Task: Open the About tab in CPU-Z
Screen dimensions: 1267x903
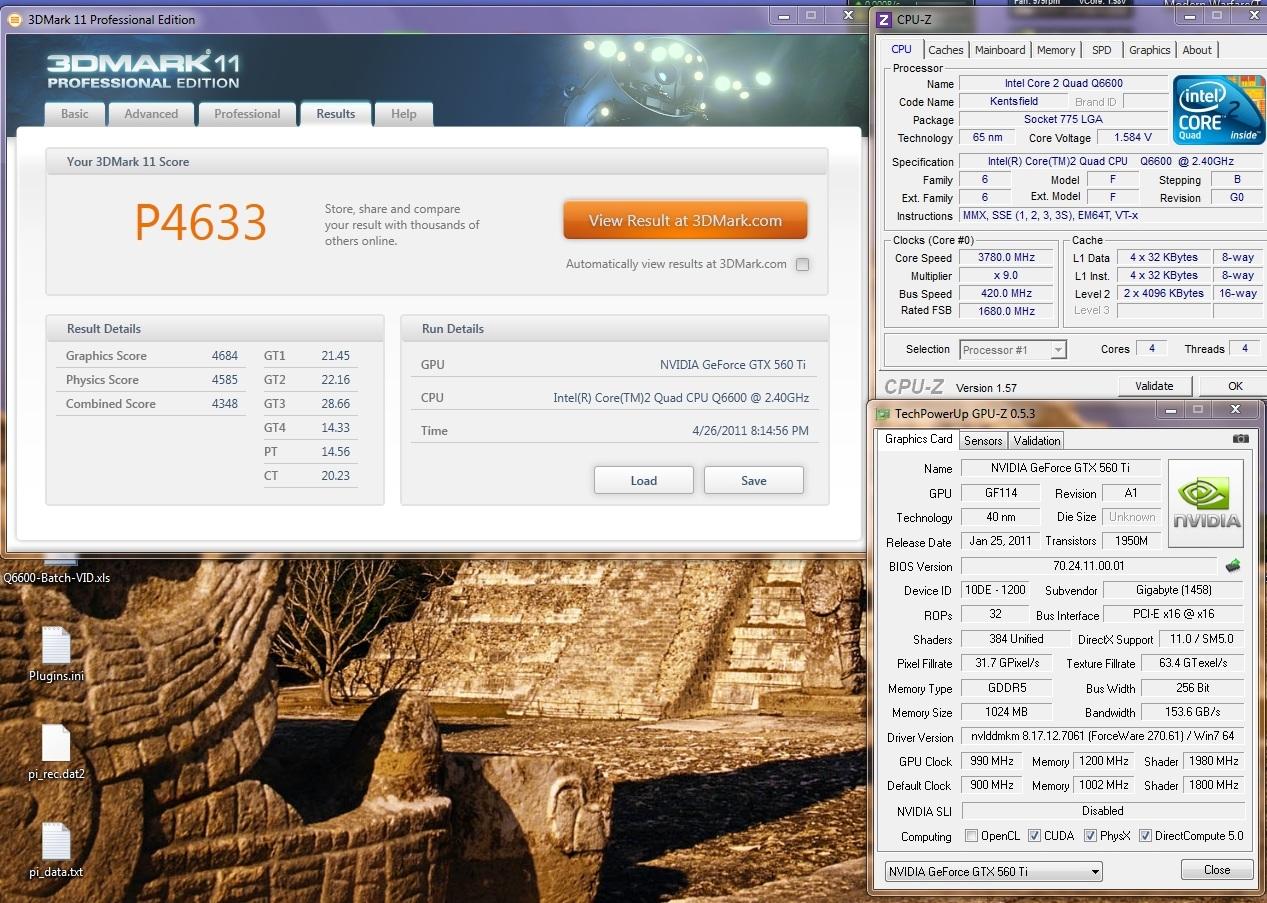Action: coord(1197,50)
